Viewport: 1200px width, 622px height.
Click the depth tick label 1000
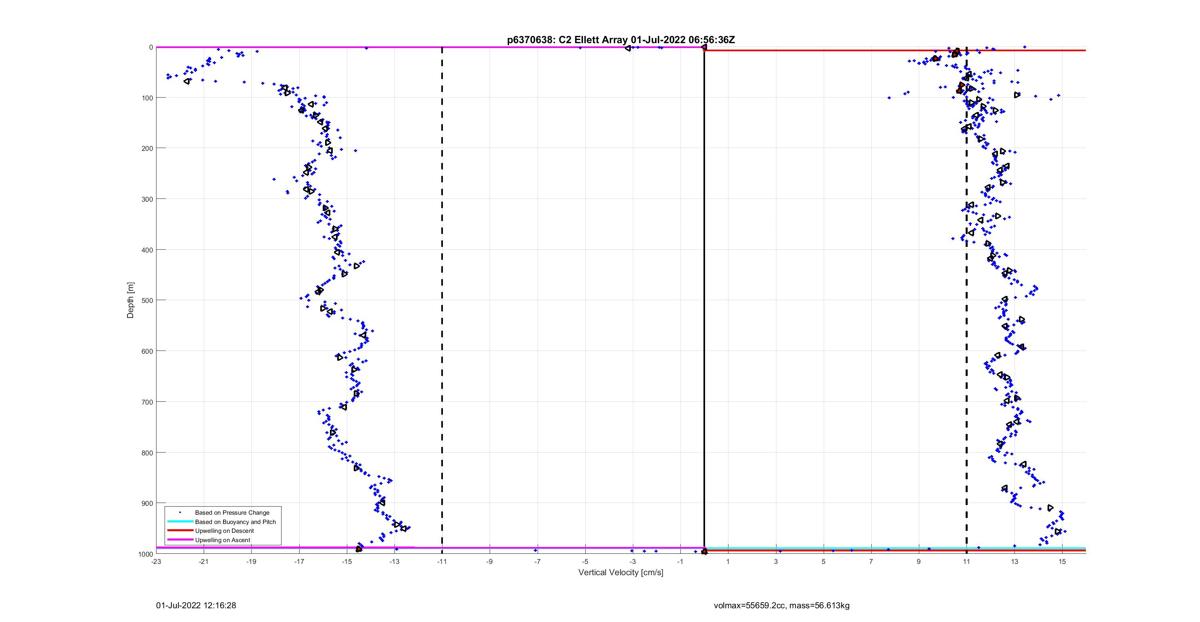pos(145,553)
